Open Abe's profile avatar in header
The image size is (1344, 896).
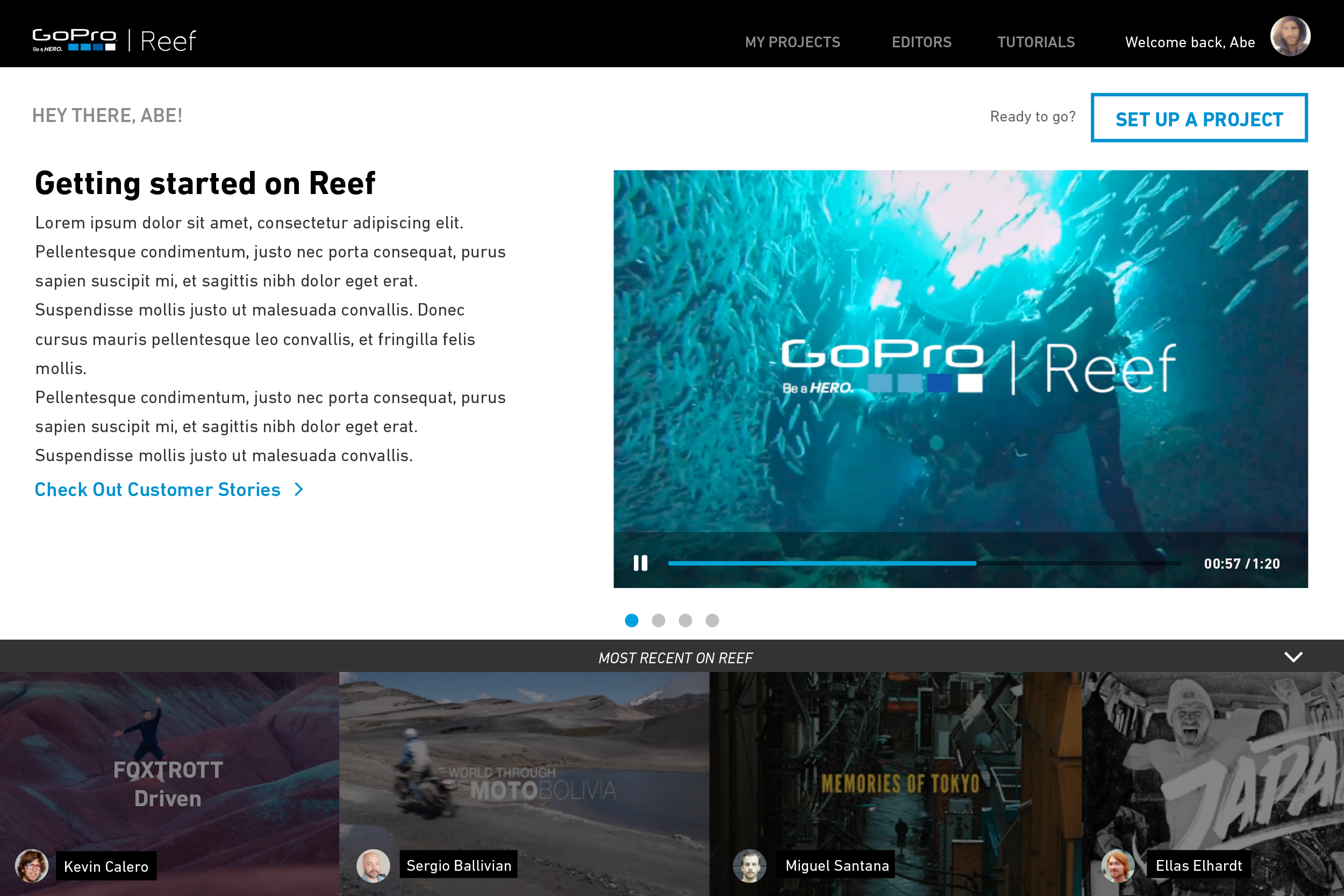tap(1290, 36)
